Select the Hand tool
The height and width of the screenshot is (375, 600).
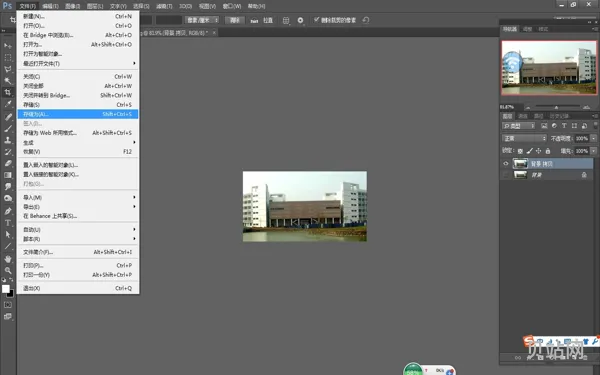tap(8, 259)
